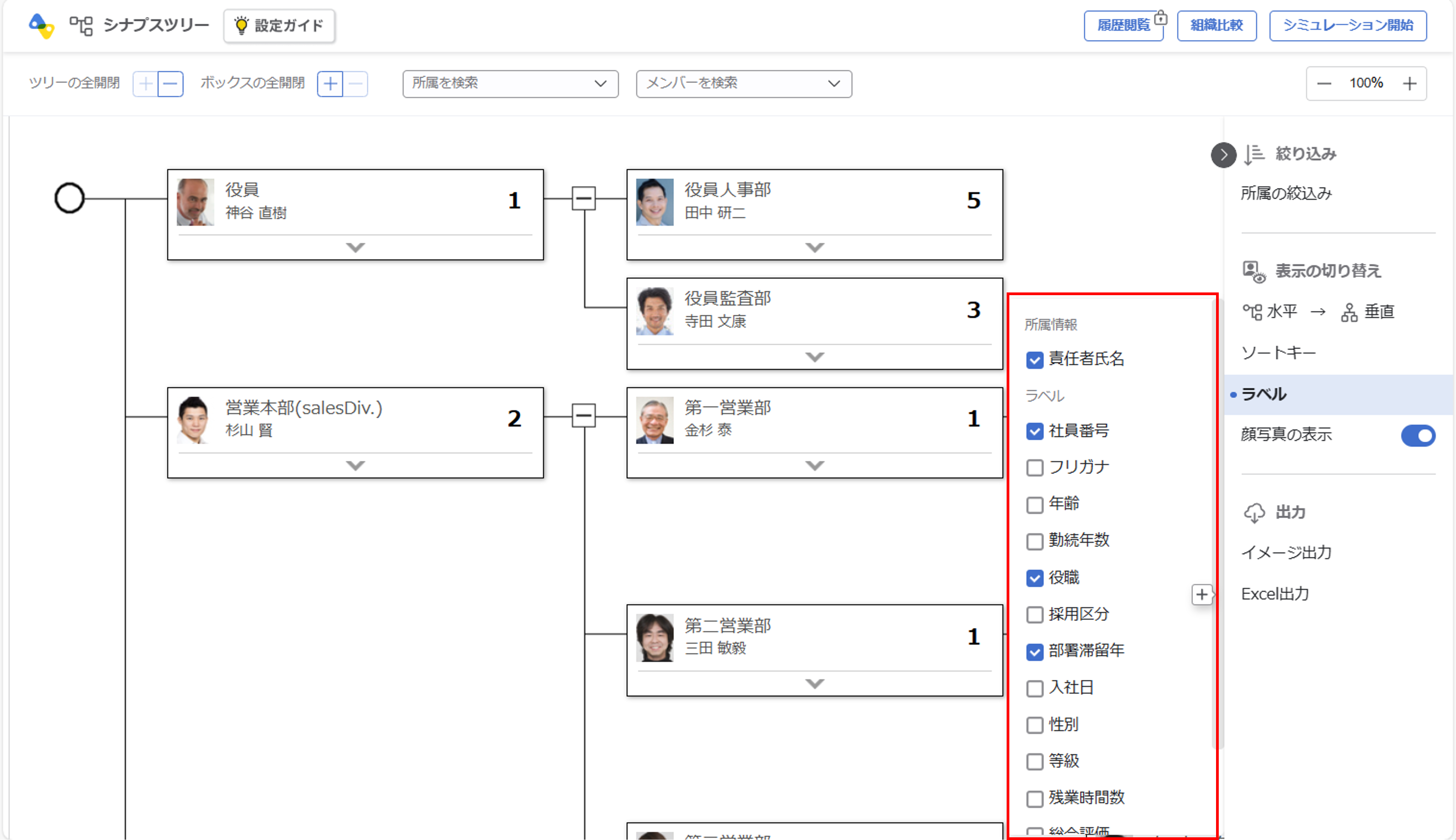Zoom out with the minus icon
The width and height of the screenshot is (1456, 840).
(1324, 84)
